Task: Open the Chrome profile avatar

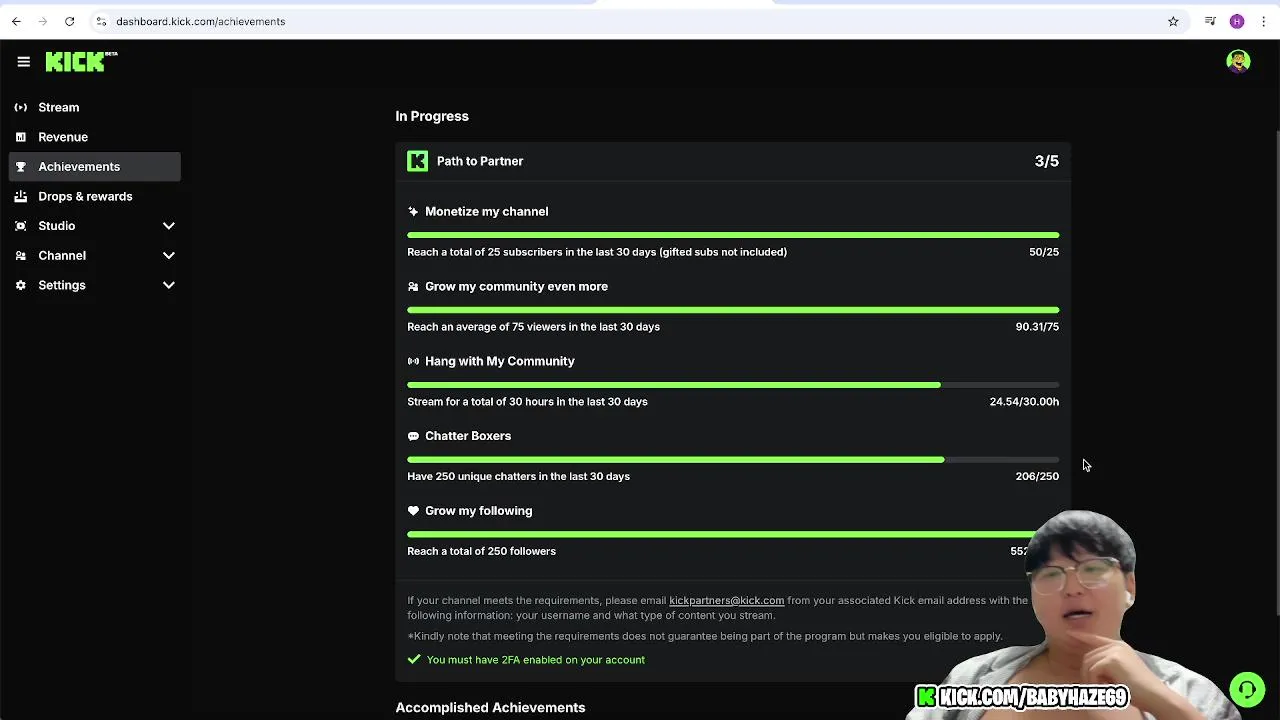Action: point(1237,21)
